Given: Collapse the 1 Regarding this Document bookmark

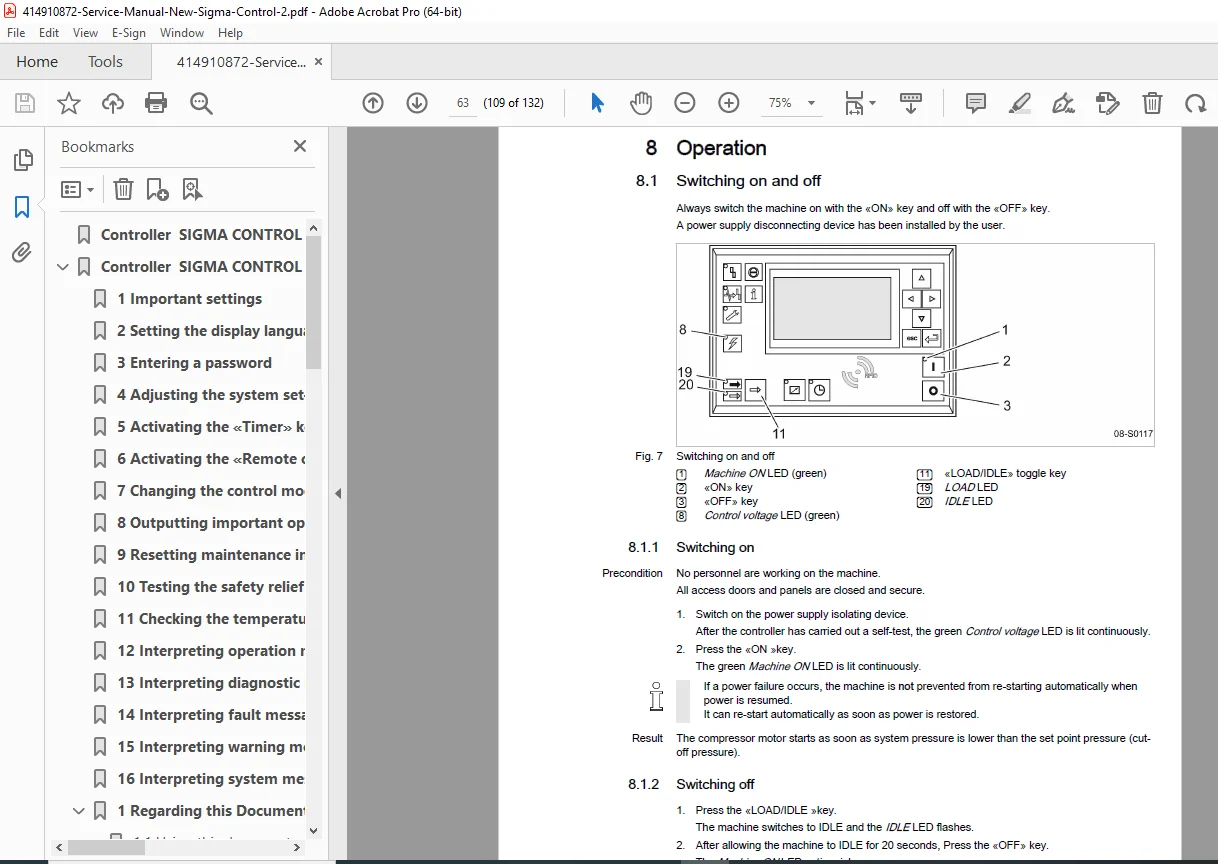Looking at the screenshot, I should click(79, 811).
